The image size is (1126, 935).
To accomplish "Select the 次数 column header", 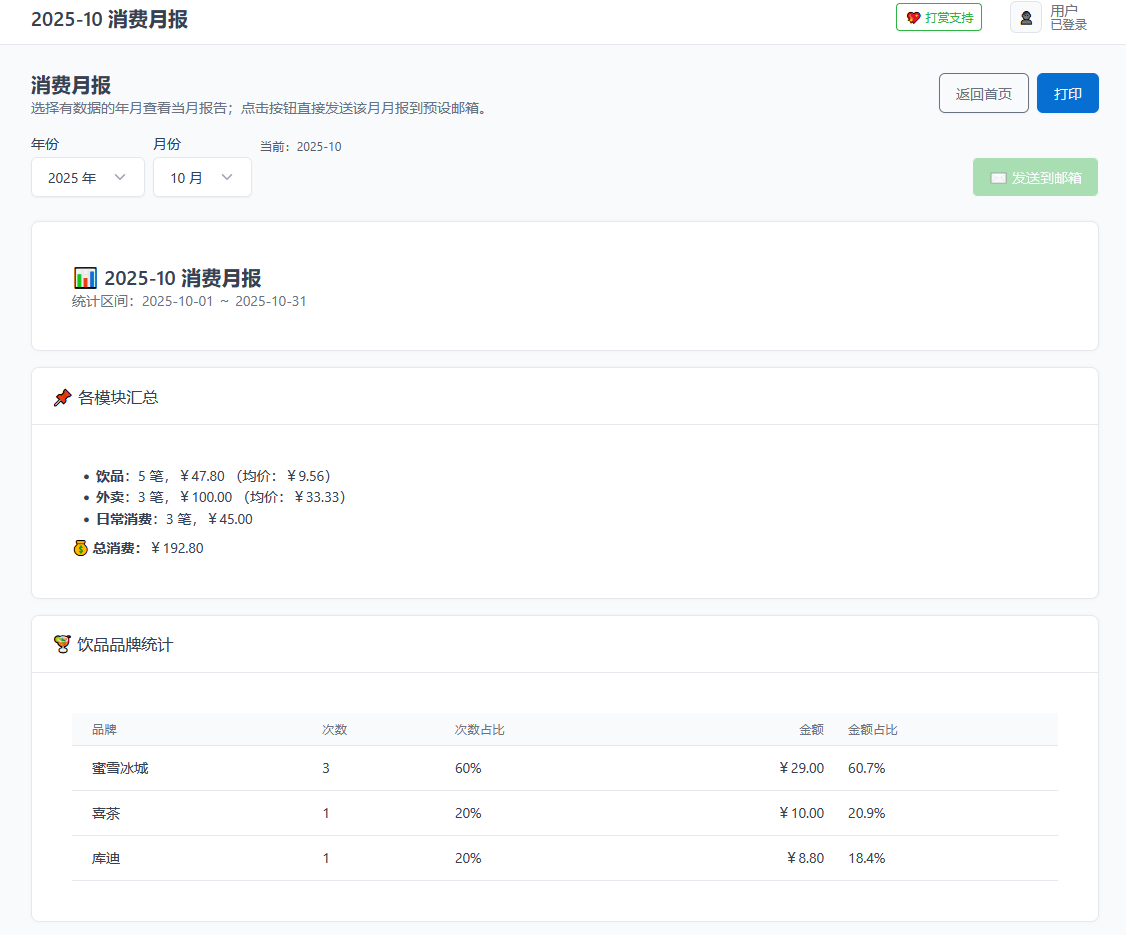I will (334, 730).
